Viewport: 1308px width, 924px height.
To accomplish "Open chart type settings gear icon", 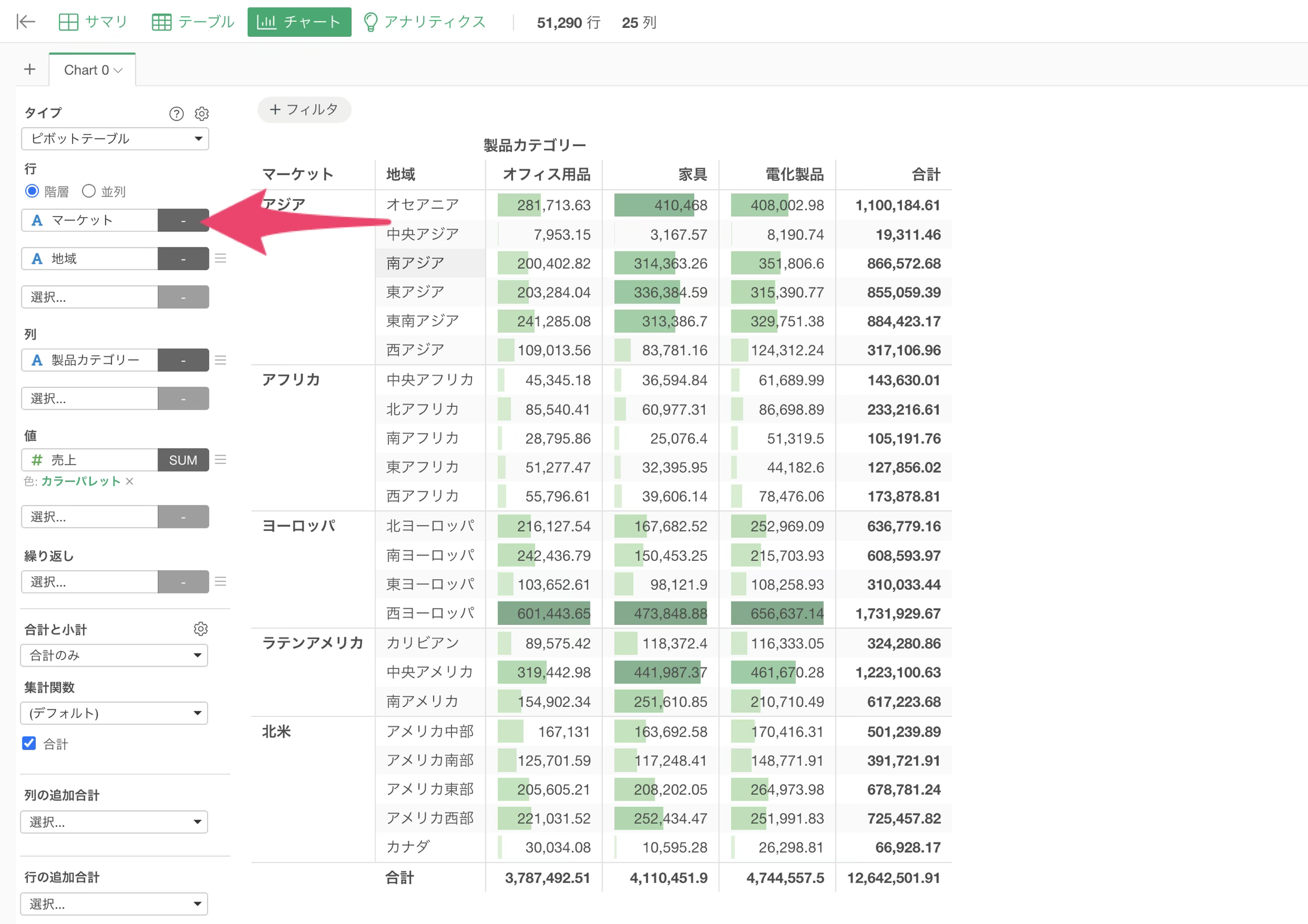I will pyautogui.click(x=201, y=114).
